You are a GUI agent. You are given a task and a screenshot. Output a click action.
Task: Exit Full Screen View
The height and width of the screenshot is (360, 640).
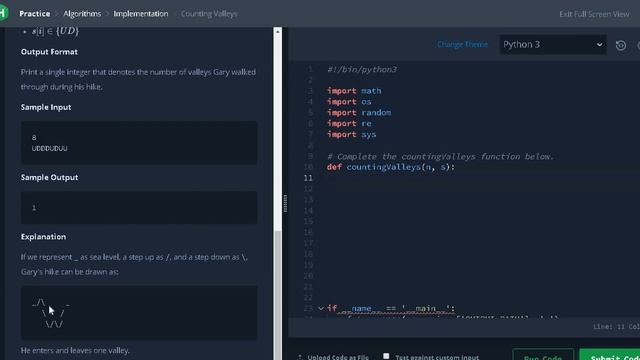pyautogui.click(x=594, y=14)
